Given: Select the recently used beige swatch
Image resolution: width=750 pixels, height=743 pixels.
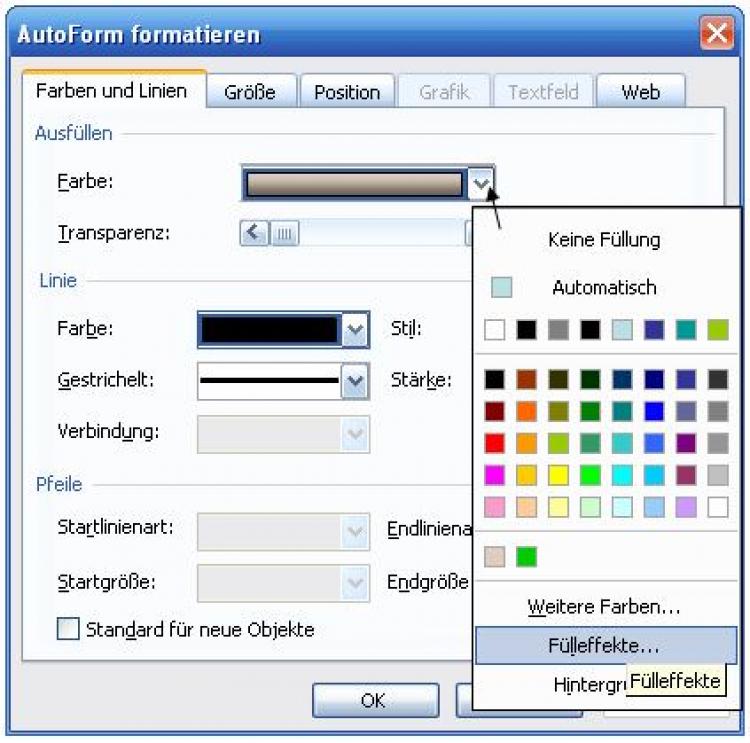Looking at the screenshot, I should point(495,556).
